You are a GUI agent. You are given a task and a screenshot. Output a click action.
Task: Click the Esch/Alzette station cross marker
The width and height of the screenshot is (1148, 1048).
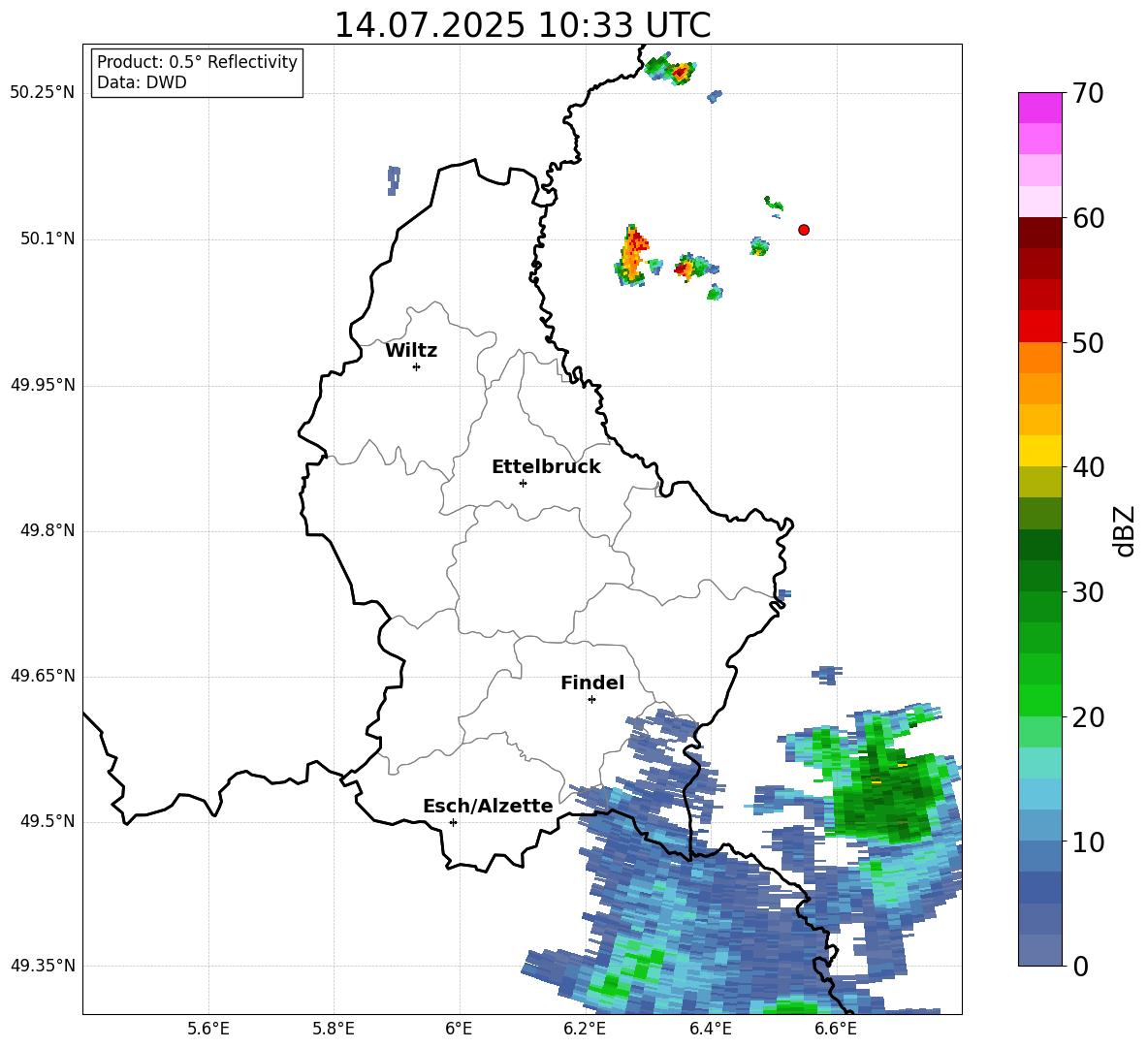453,822
